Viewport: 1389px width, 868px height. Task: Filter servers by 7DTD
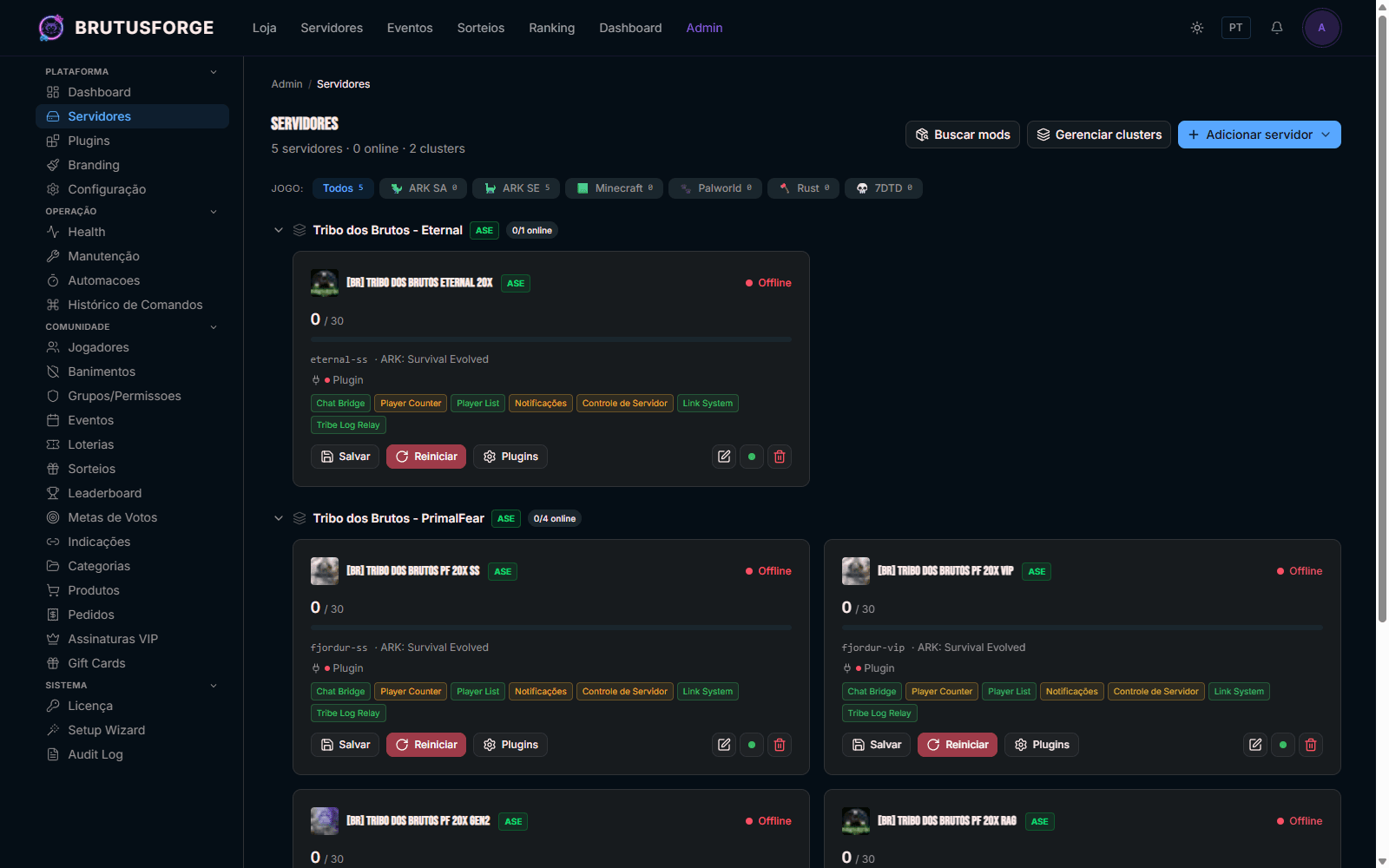(884, 188)
